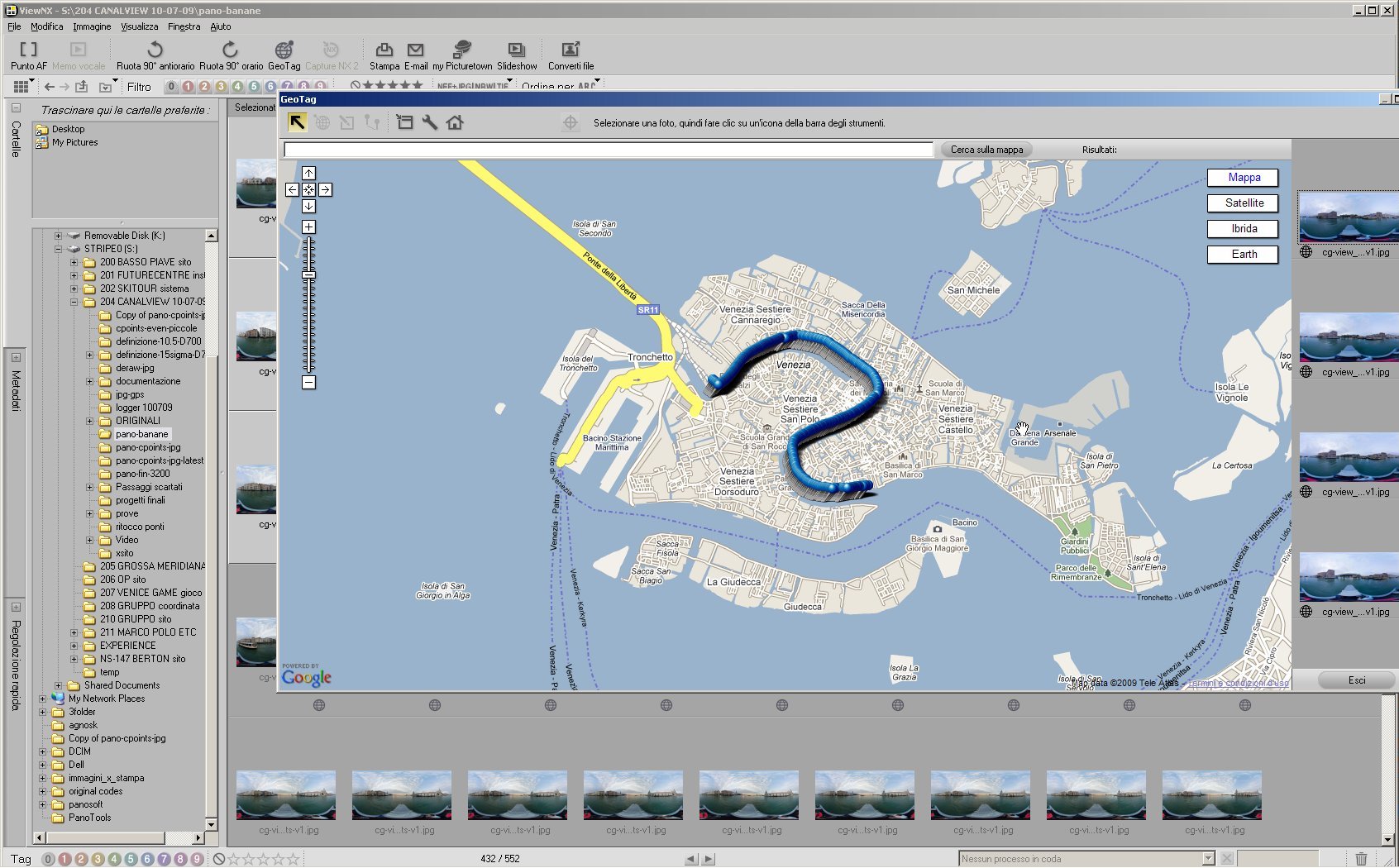
Task: Switch map to Earth view
Action: coord(1243,255)
